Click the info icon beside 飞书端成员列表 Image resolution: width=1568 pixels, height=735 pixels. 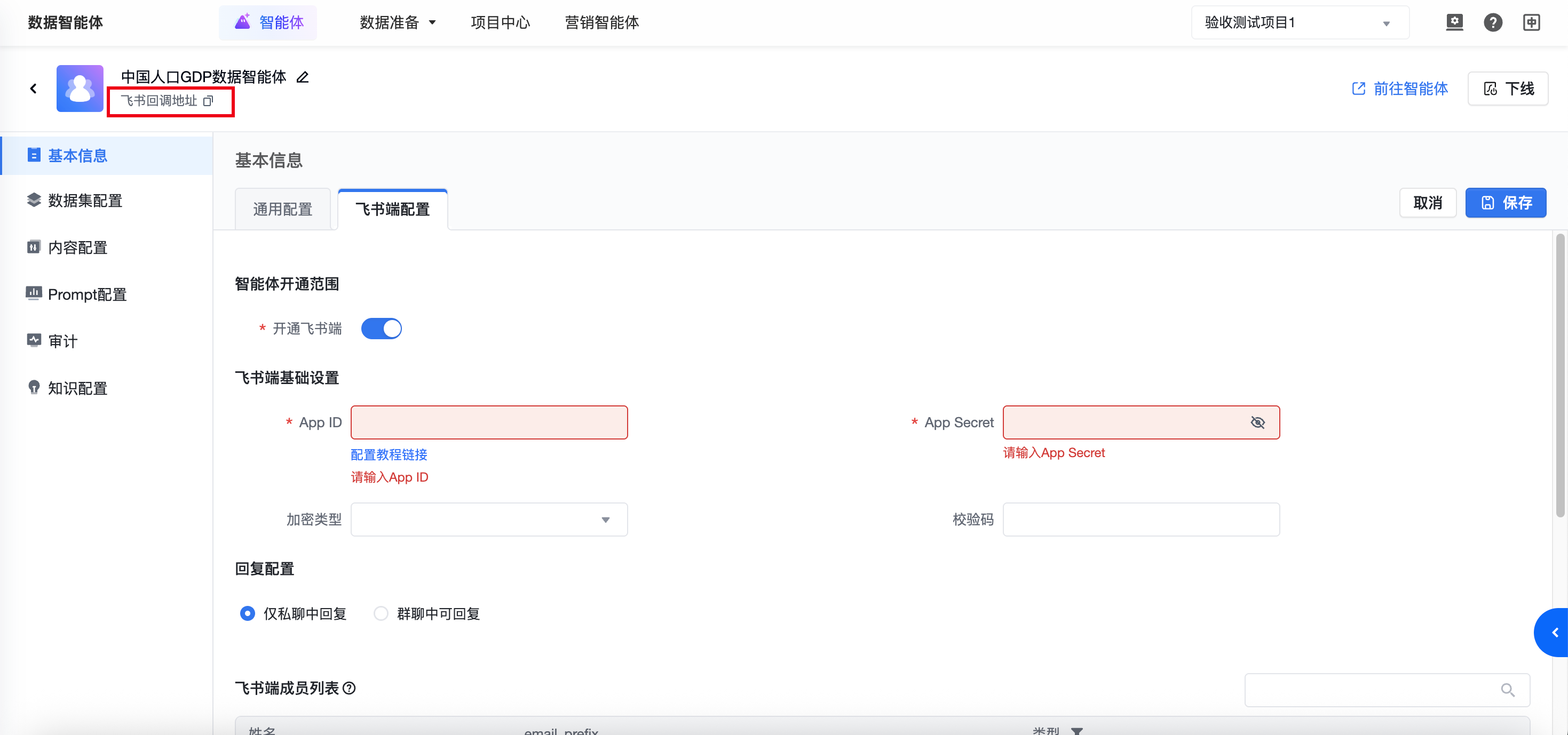[350, 688]
